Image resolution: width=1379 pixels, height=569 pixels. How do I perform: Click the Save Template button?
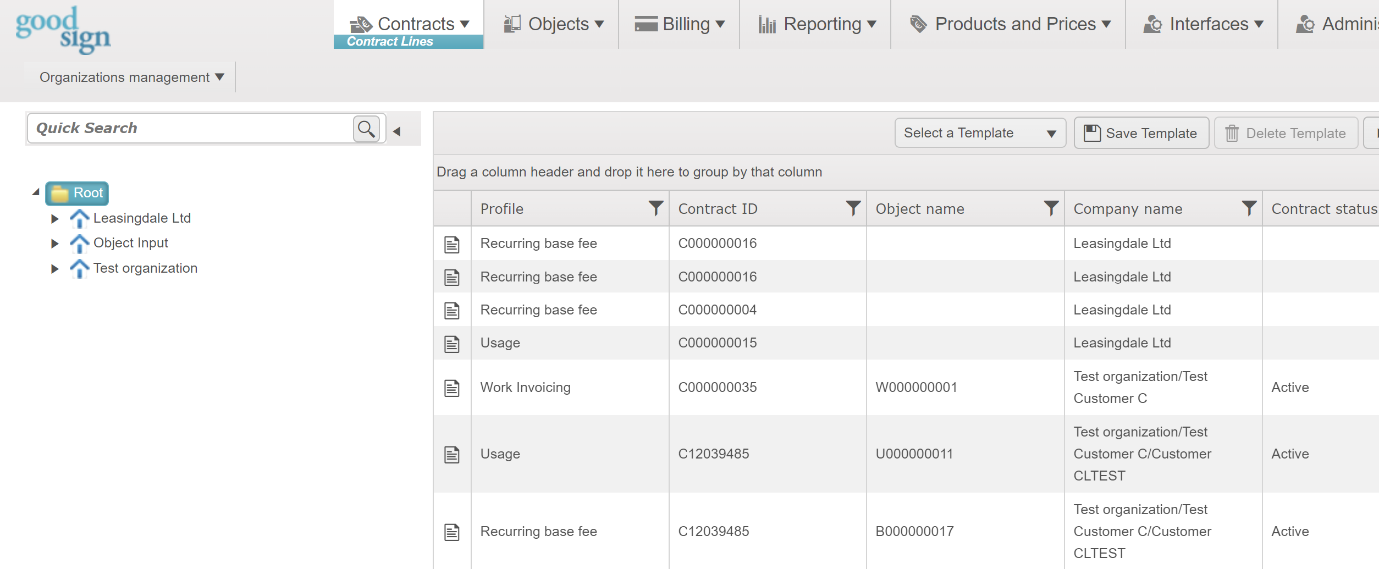[x=1141, y=133]
